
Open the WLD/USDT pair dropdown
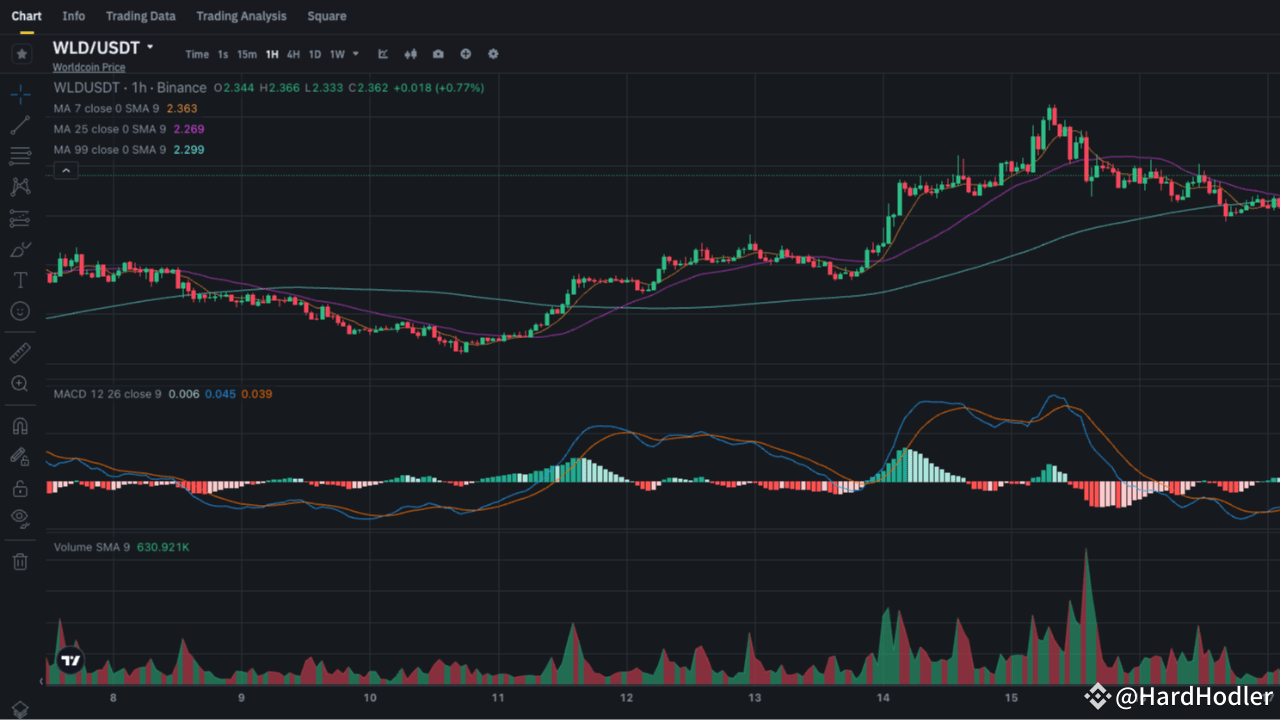[x=150, y=47]
